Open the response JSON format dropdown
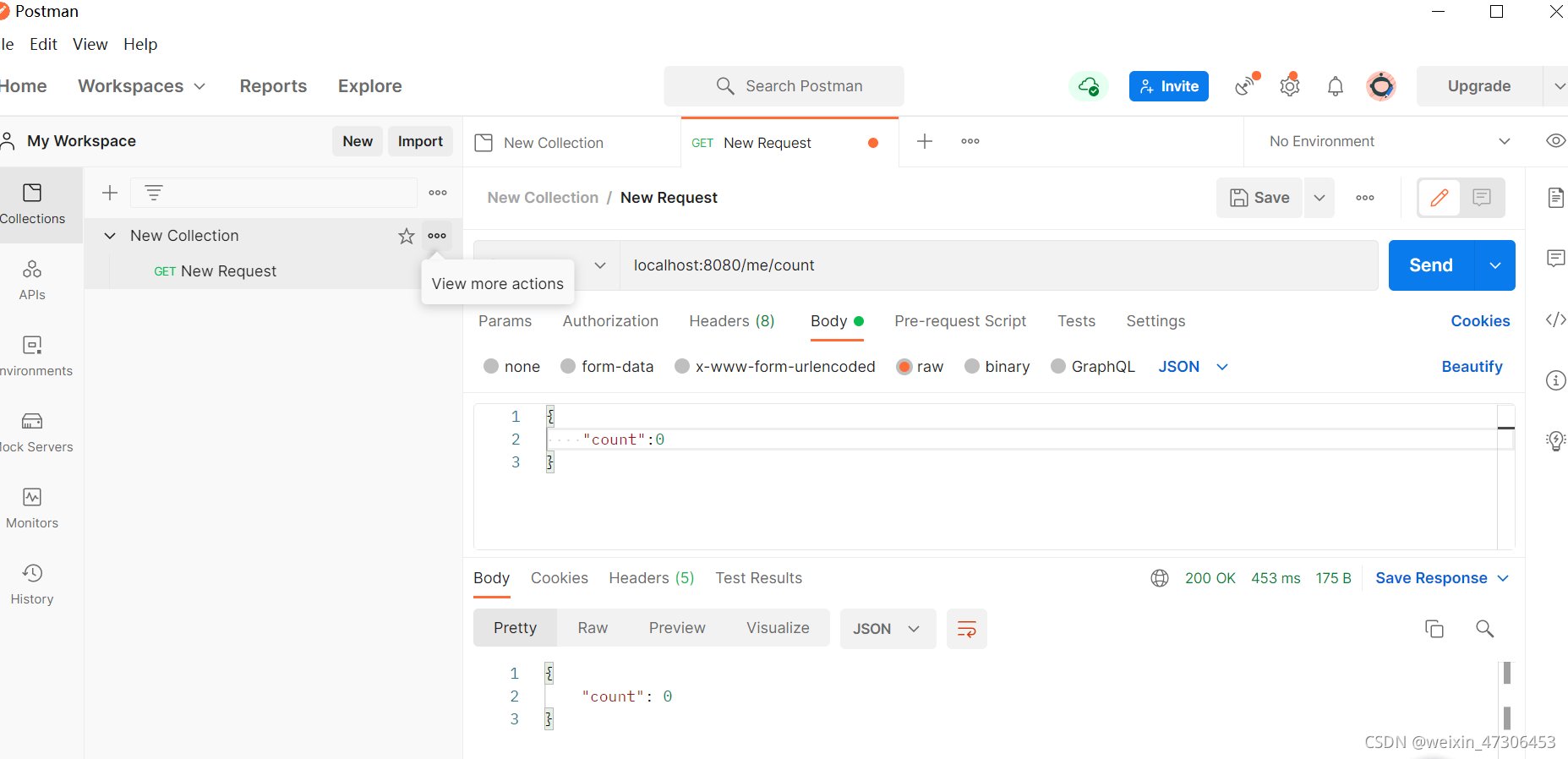The height and width of the screenshot is (759, 1568). [x=888, y=629]
